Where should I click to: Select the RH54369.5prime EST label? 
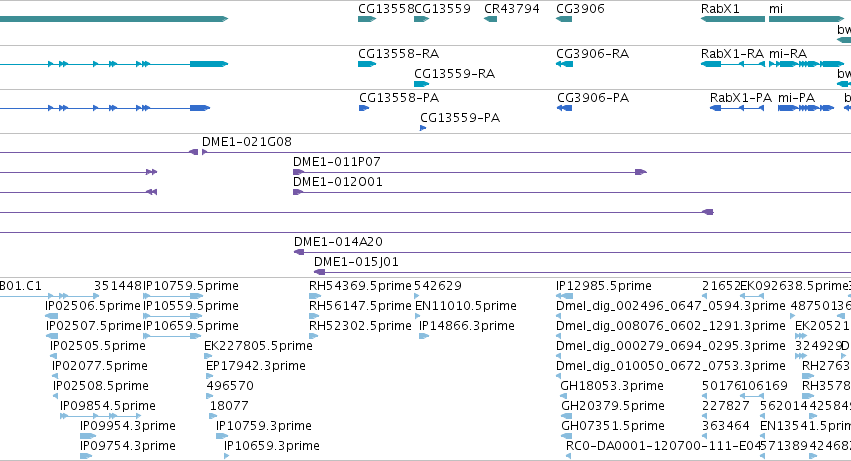coord(360,286)
